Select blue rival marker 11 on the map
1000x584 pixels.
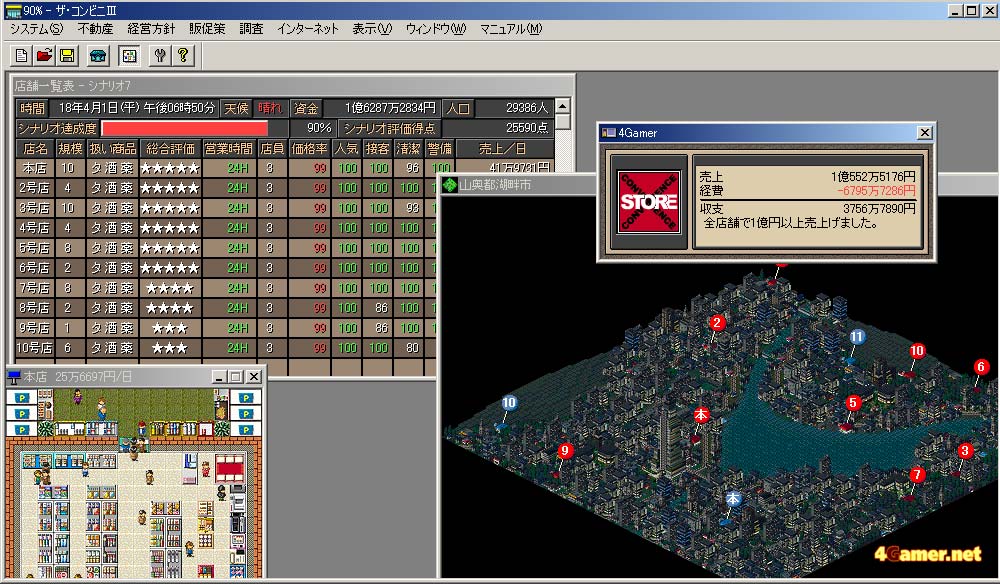857,337
